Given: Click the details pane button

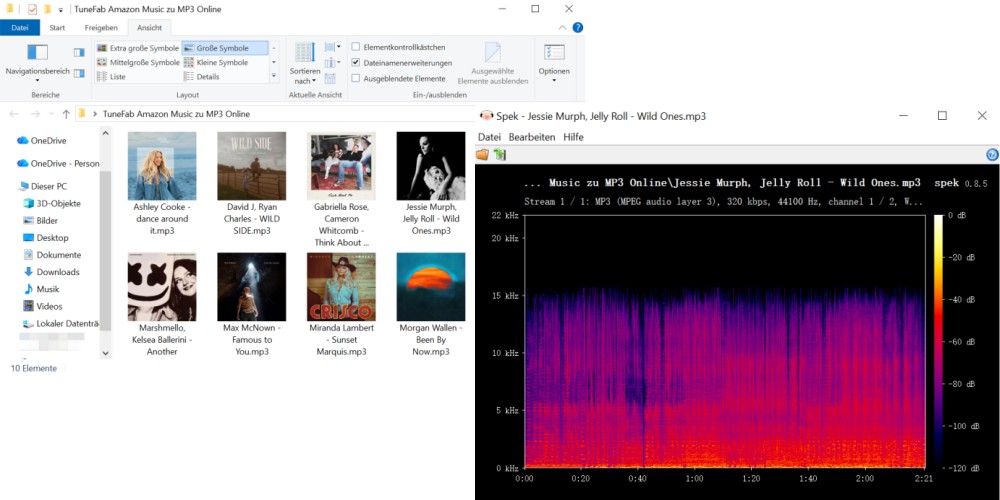Looking at the screenshot, I should (x=79, y=73).
